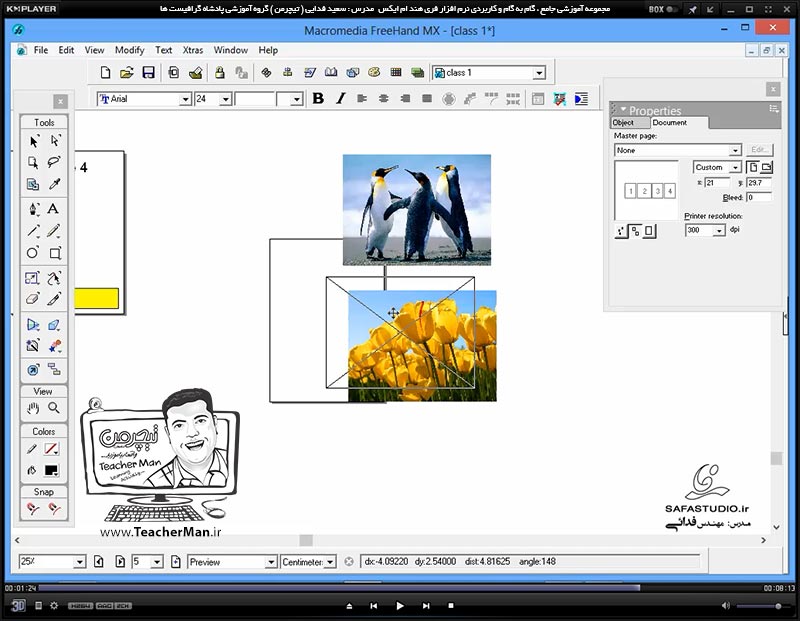Open the Xtras menu
The width and height of the screenshot is (800, 621).
tap(193, 50)
